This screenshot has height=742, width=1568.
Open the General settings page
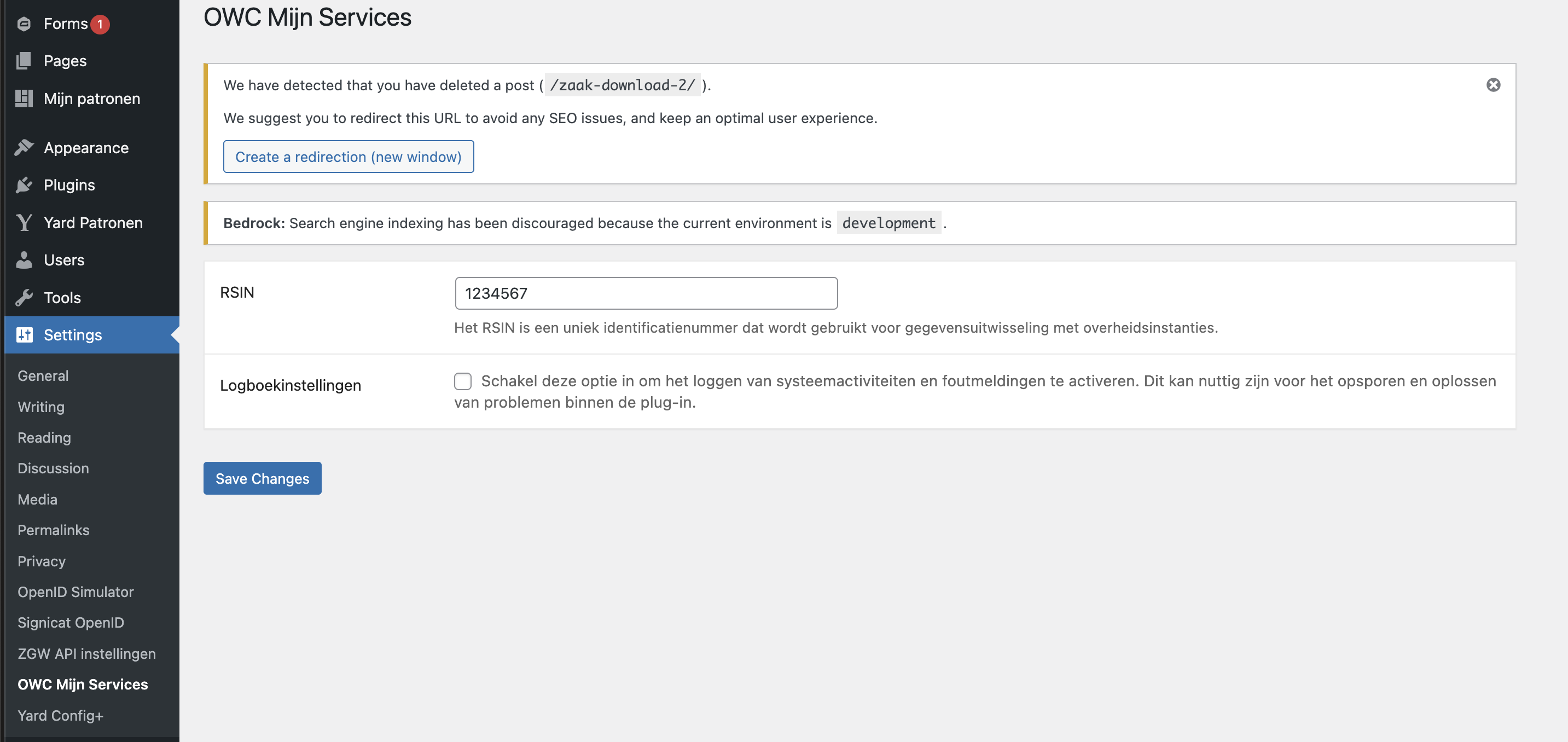tap(43, 375)
